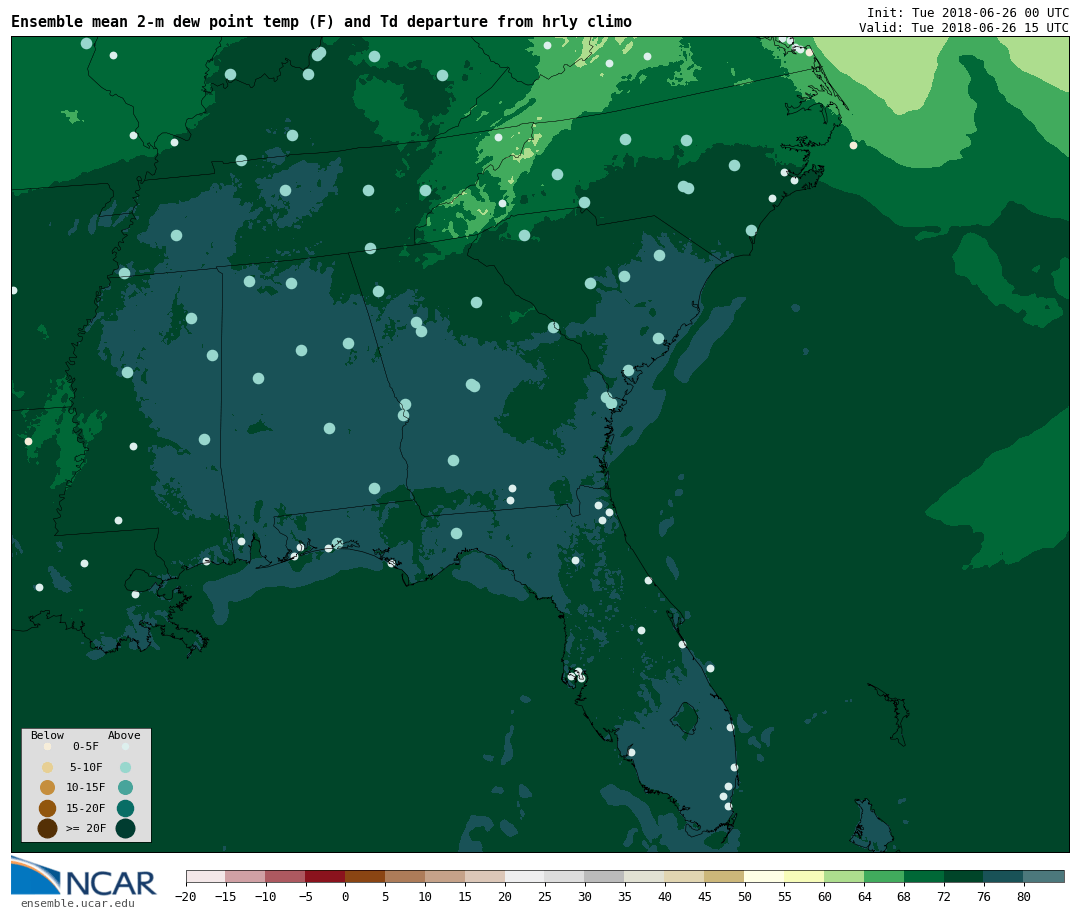The width and height of the screenshot is (1080, 915).
Task: Click the 'Init: Tue 2018-06-26 00 UTC' text
Action: 968,12
